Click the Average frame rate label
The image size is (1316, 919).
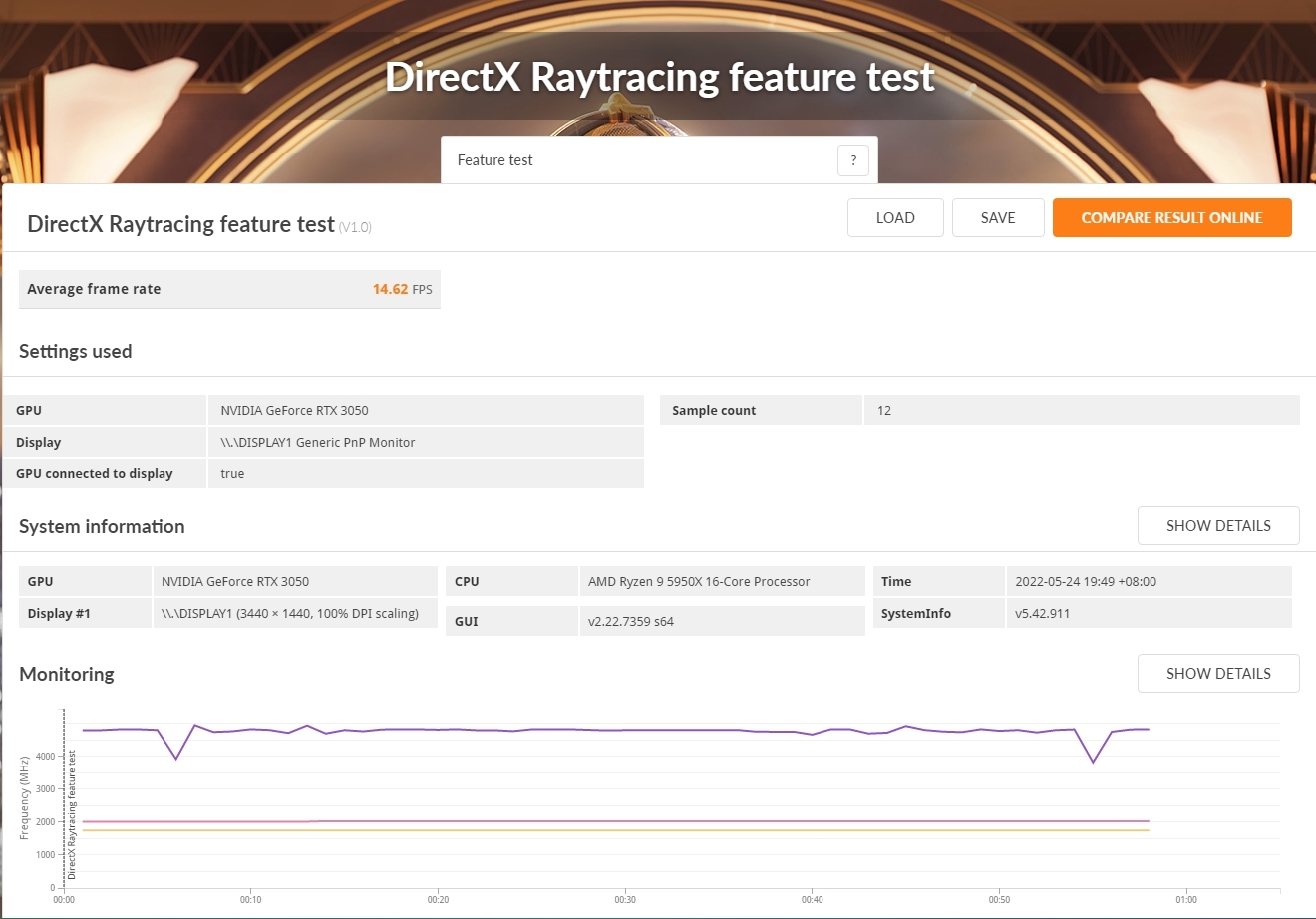pyautogui.click(x=94, y=289)
